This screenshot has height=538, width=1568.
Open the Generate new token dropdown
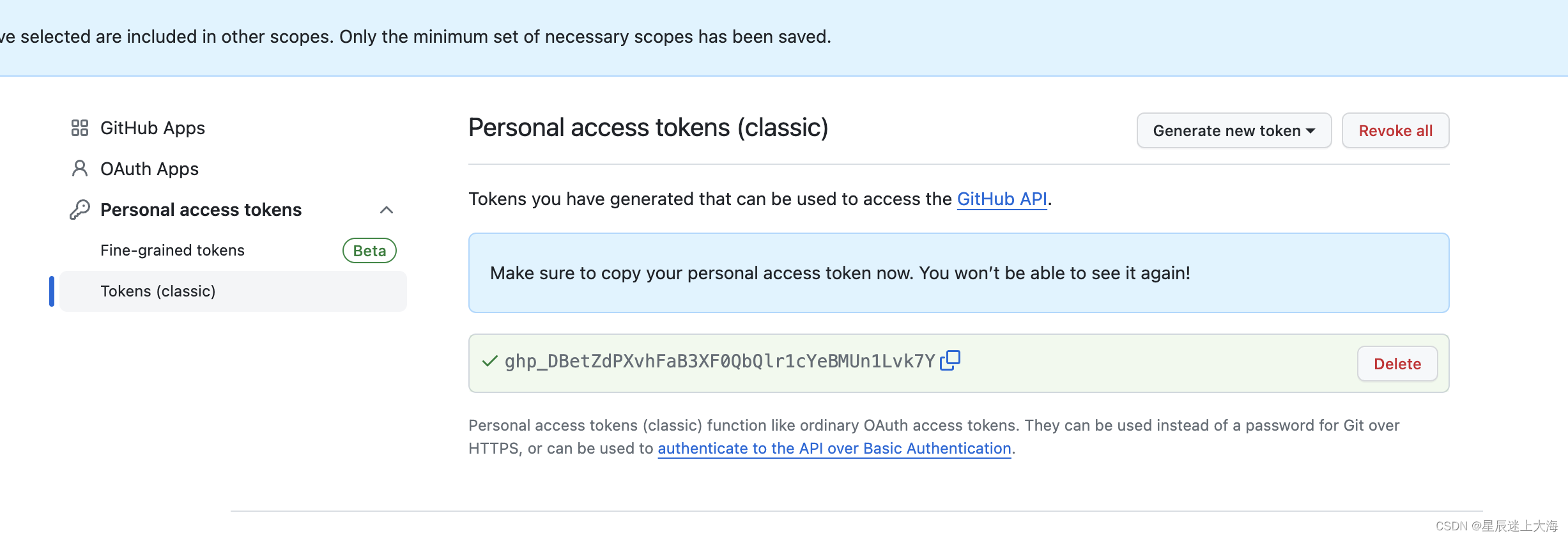(x=1233, y=130)
